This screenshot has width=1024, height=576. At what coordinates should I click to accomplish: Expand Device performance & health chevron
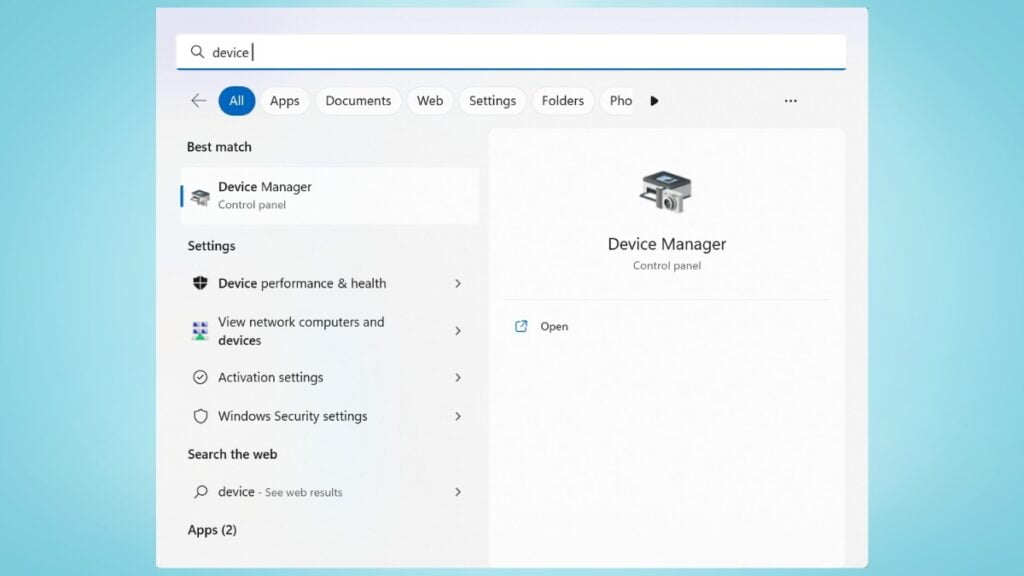(458, 284)
